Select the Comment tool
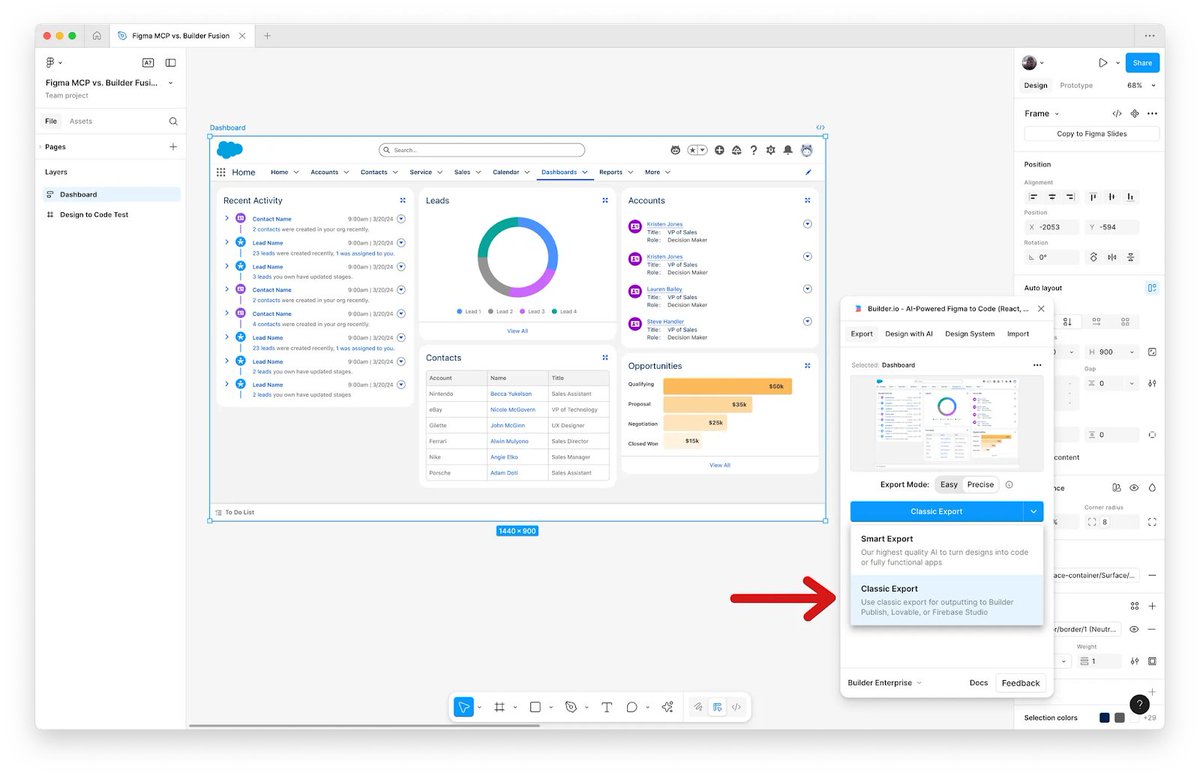The image size is (1200, 776). tap(632, 707)
